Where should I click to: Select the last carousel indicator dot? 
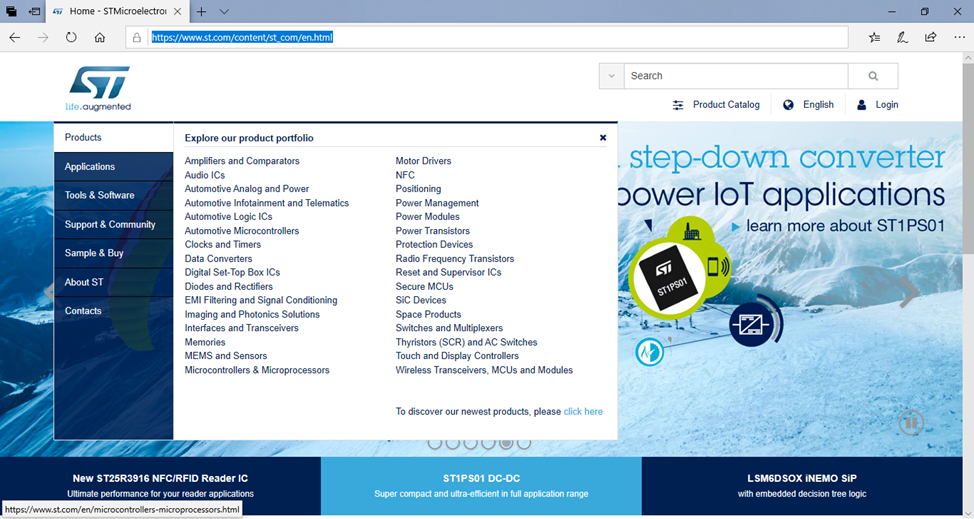(x=524, y=443)
